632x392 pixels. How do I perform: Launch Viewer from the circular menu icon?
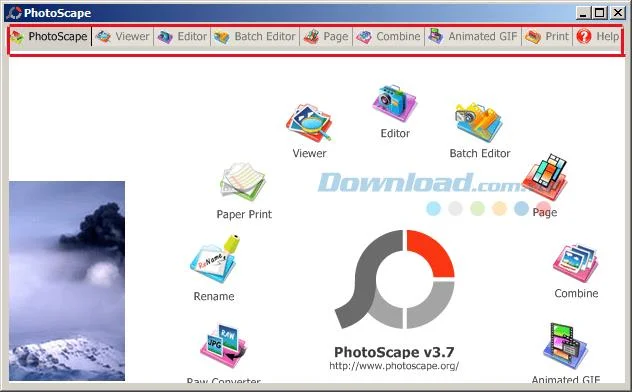tap(309, 123)
